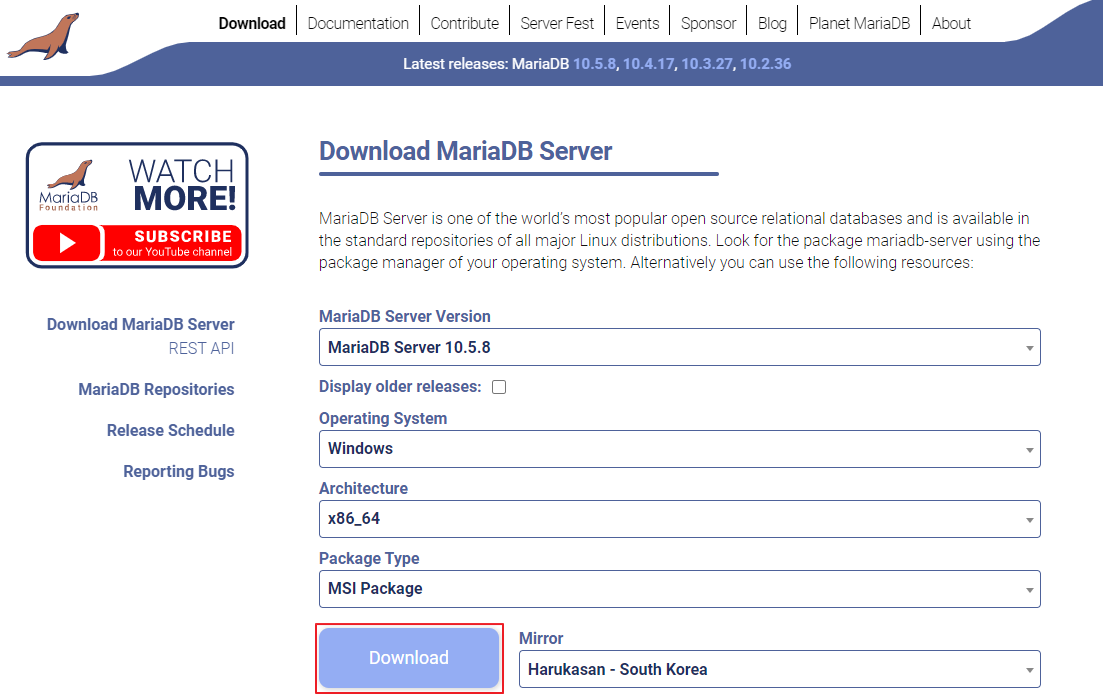Click the 10.3.27 latest release link
1103x698 pixels.
707,64
